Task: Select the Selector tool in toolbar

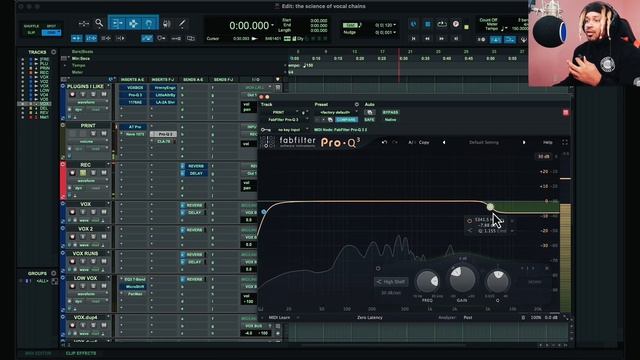Action: [x=133, y=24]
